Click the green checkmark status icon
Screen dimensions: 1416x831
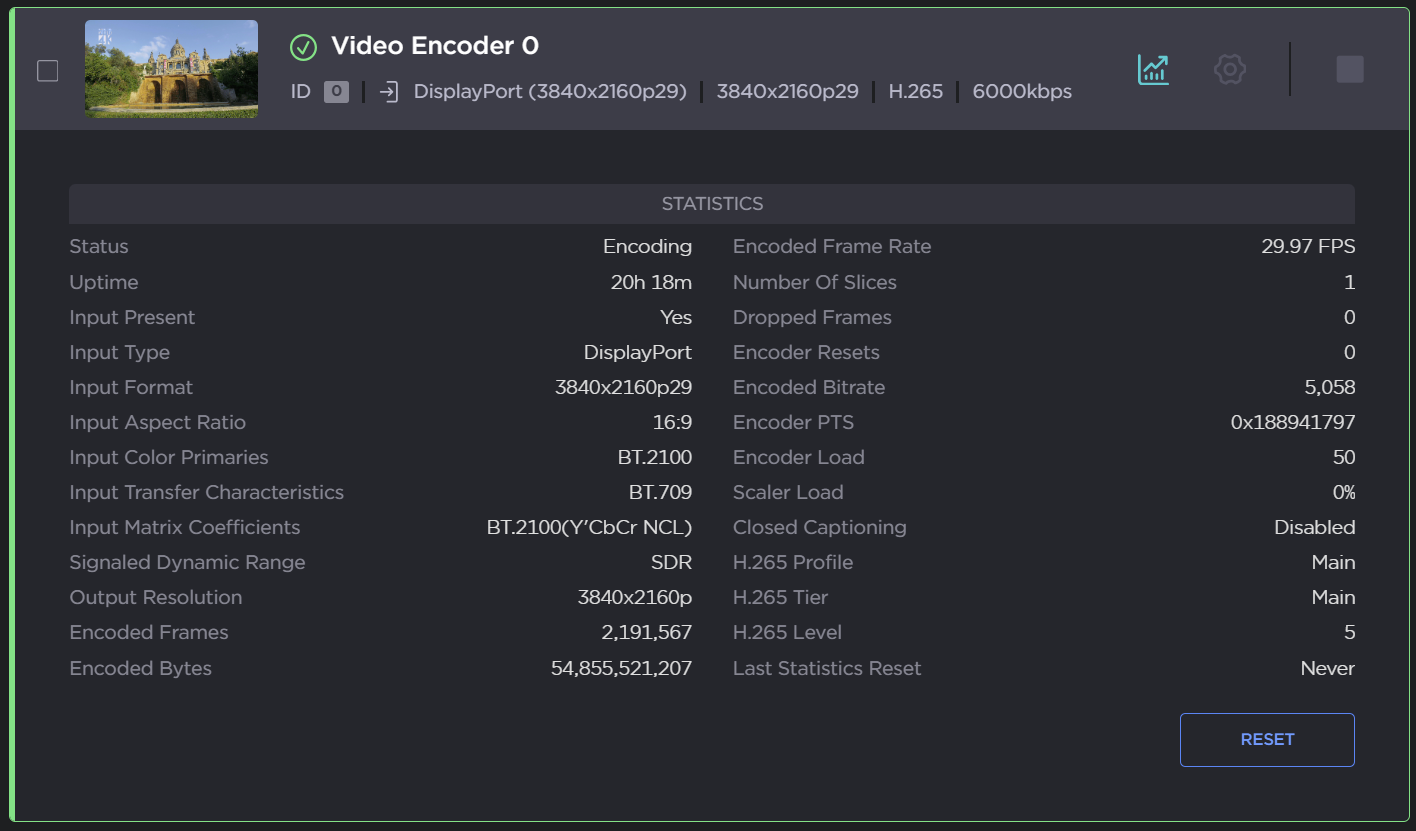coord(303,47)
